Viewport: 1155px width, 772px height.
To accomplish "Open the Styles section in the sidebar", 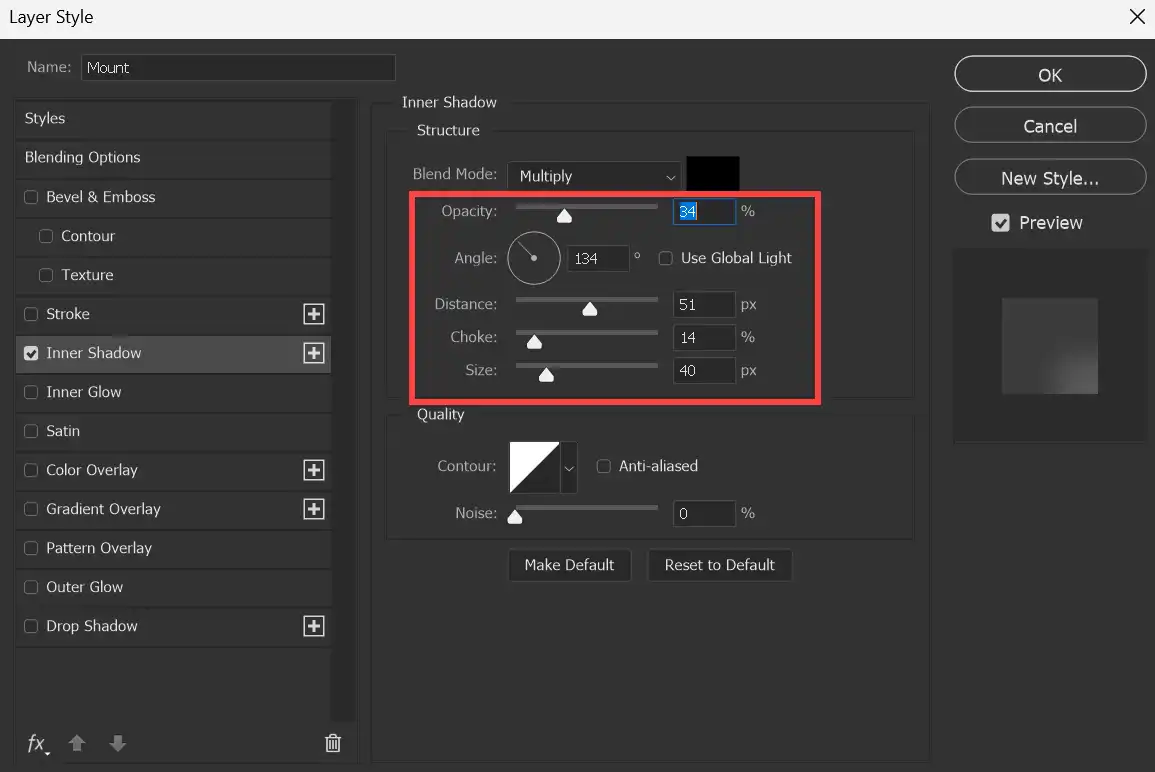I will pos(44,118).
